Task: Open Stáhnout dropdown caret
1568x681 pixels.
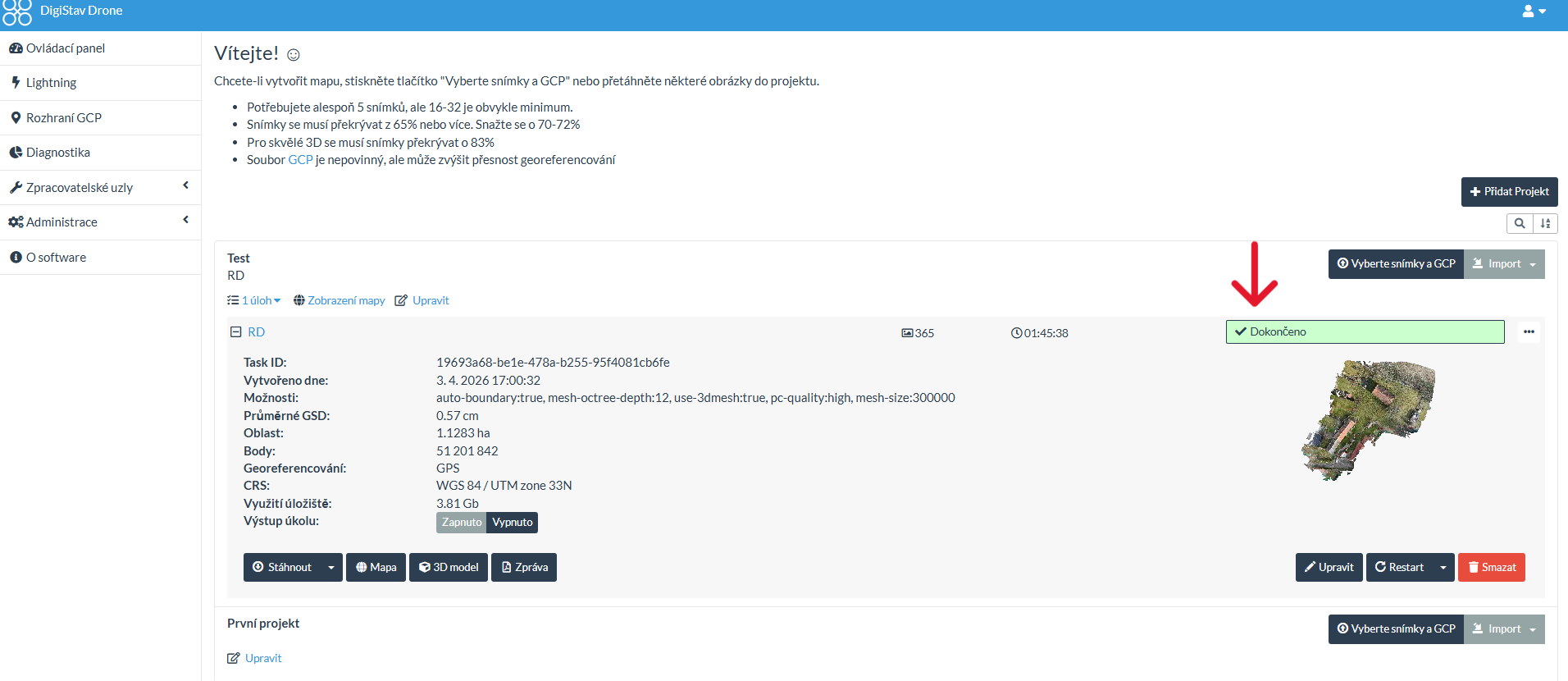Action: (x=331, y=568)
